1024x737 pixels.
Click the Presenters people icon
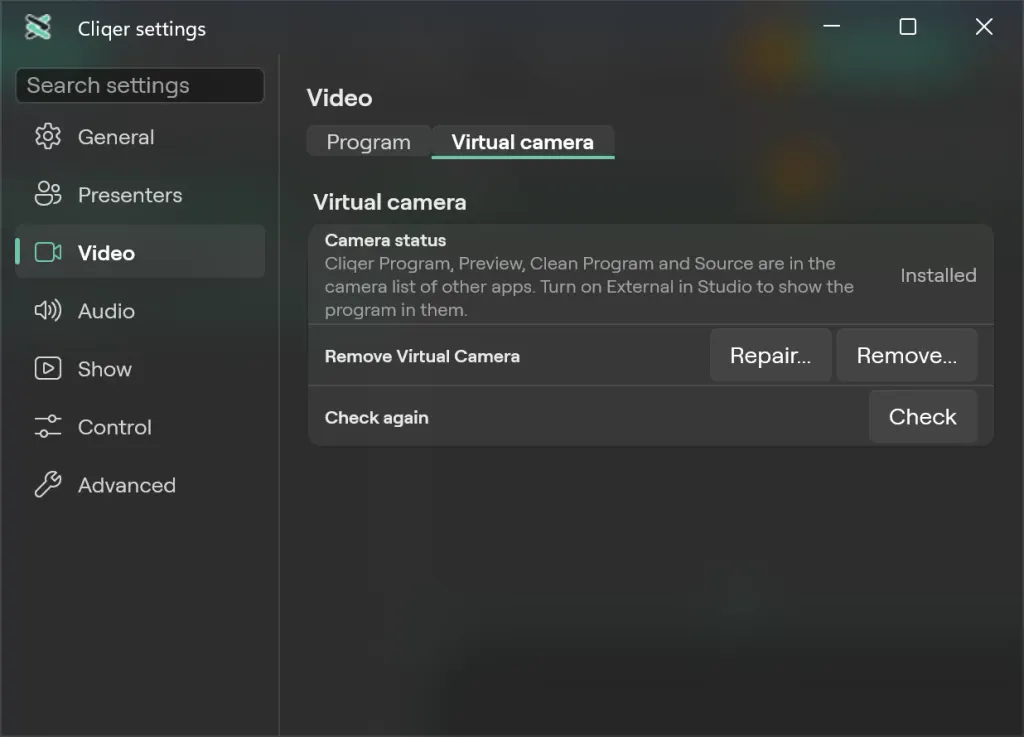click(48, 195)
